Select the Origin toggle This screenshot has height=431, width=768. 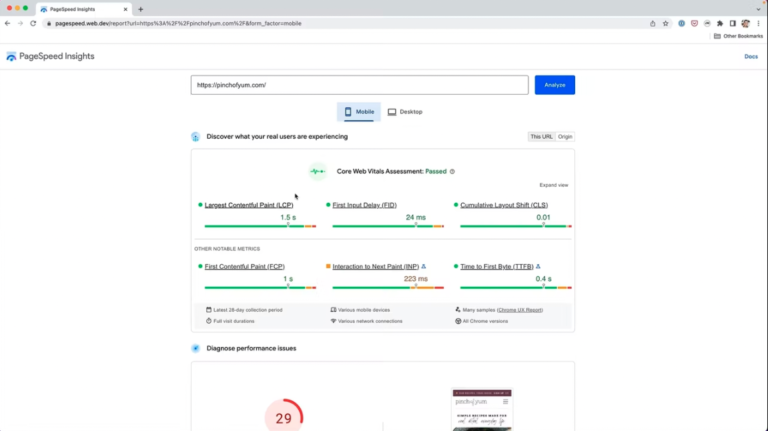(565, 137)
